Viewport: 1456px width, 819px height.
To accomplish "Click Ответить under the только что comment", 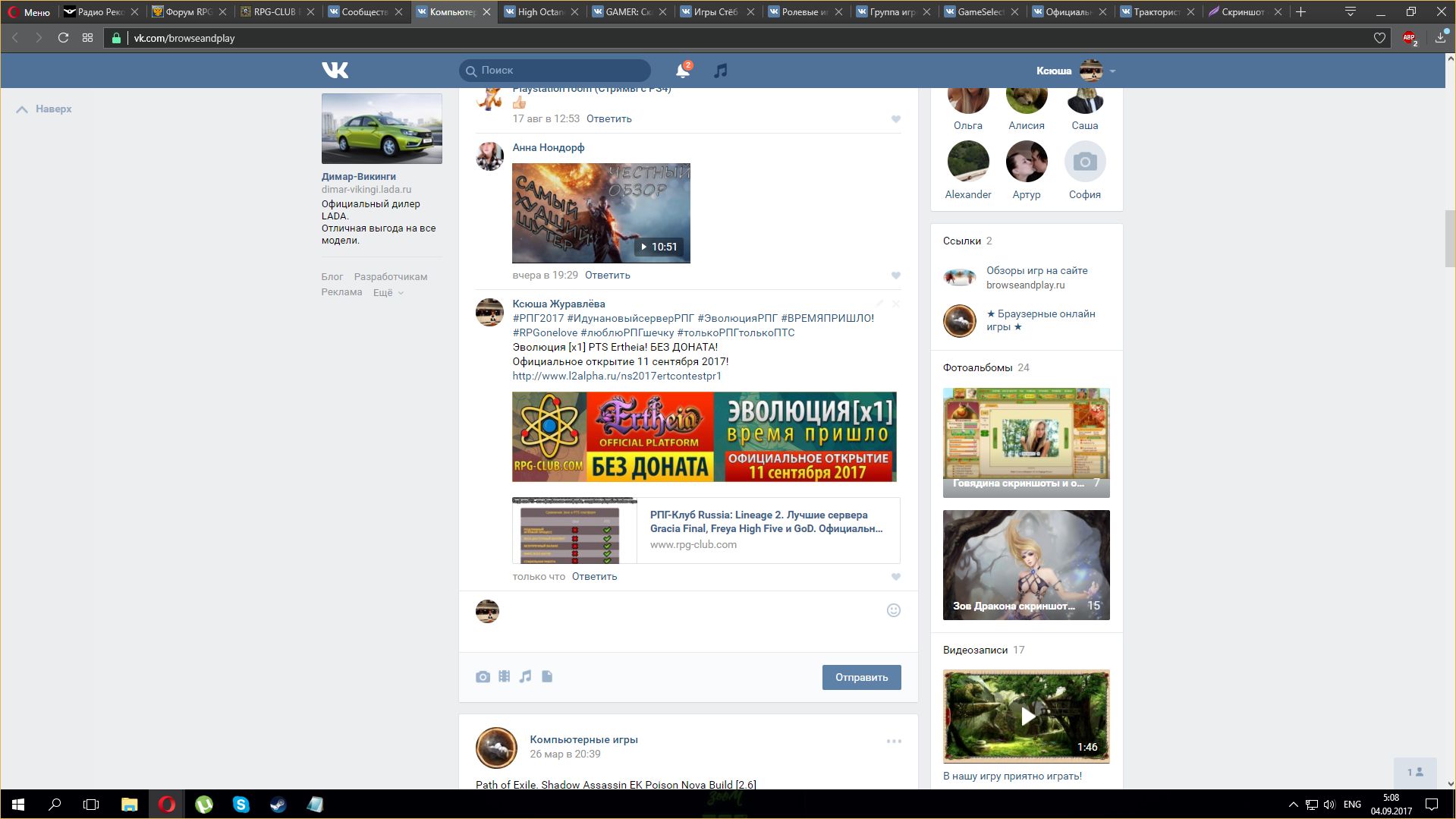I will pyautogui.click(x=594, y=577).
